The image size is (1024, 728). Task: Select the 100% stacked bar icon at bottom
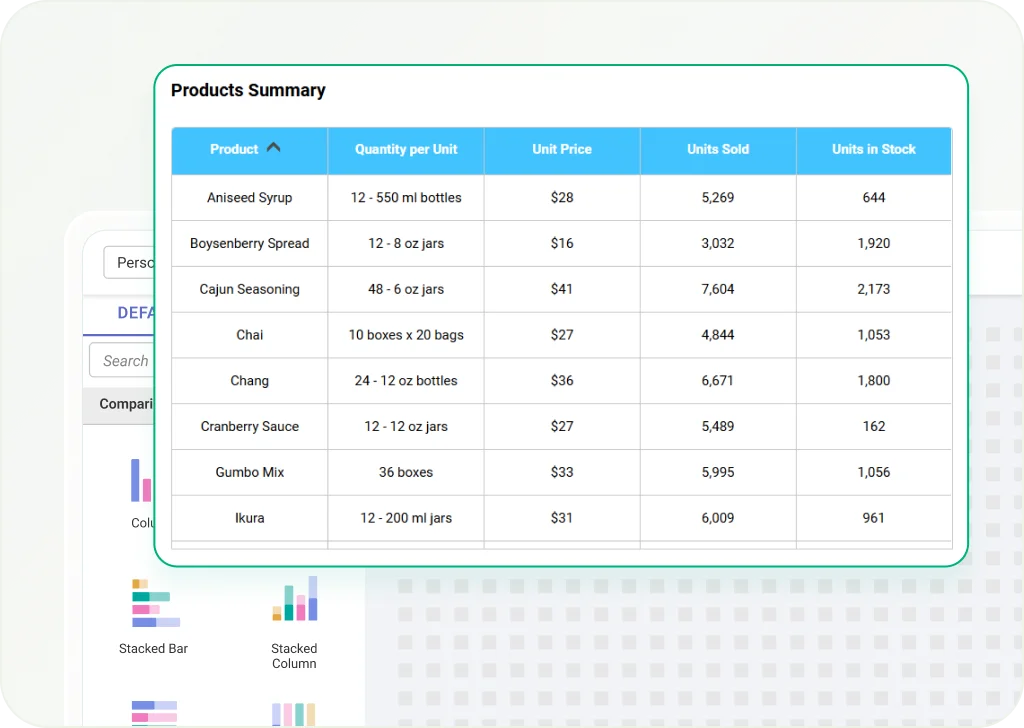pyautogui.click(x=154, y=713)
